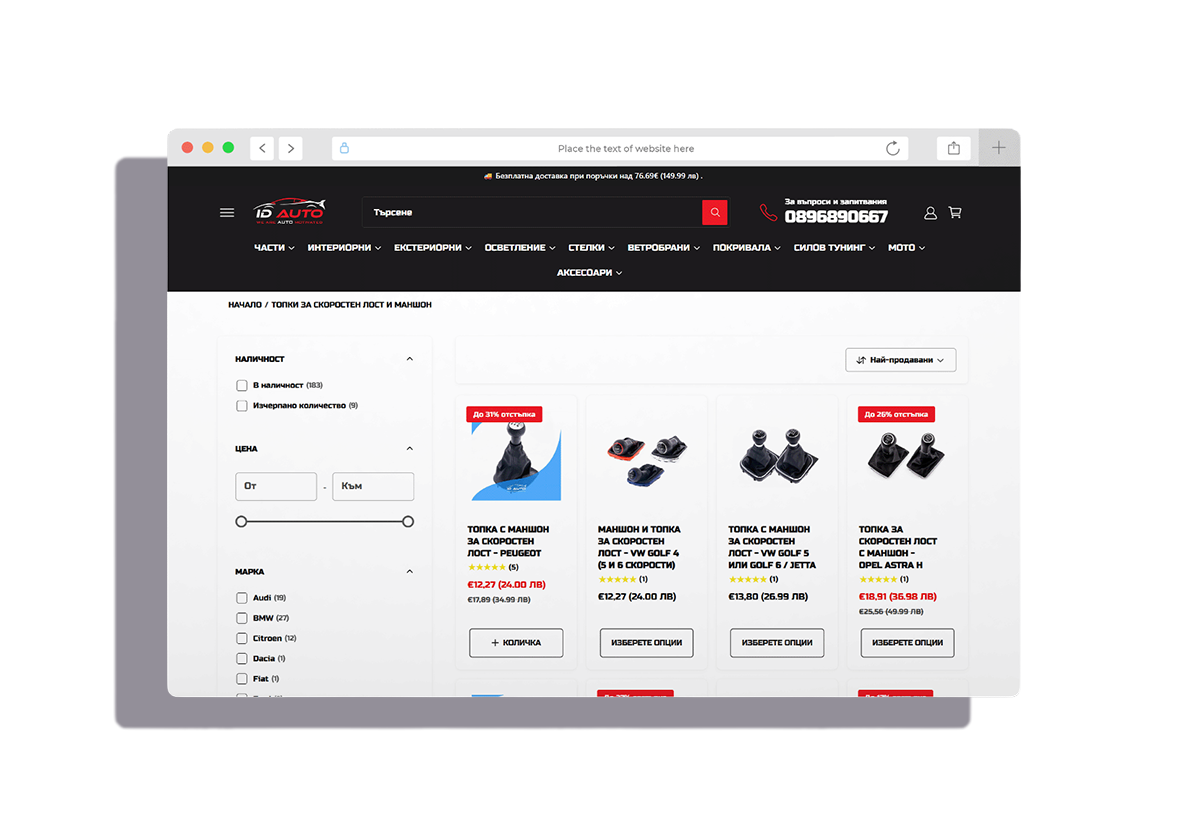This screenshot has width=1200, height=840.
Task: Tick the Citroen brand checkbox
Action: 242,638
